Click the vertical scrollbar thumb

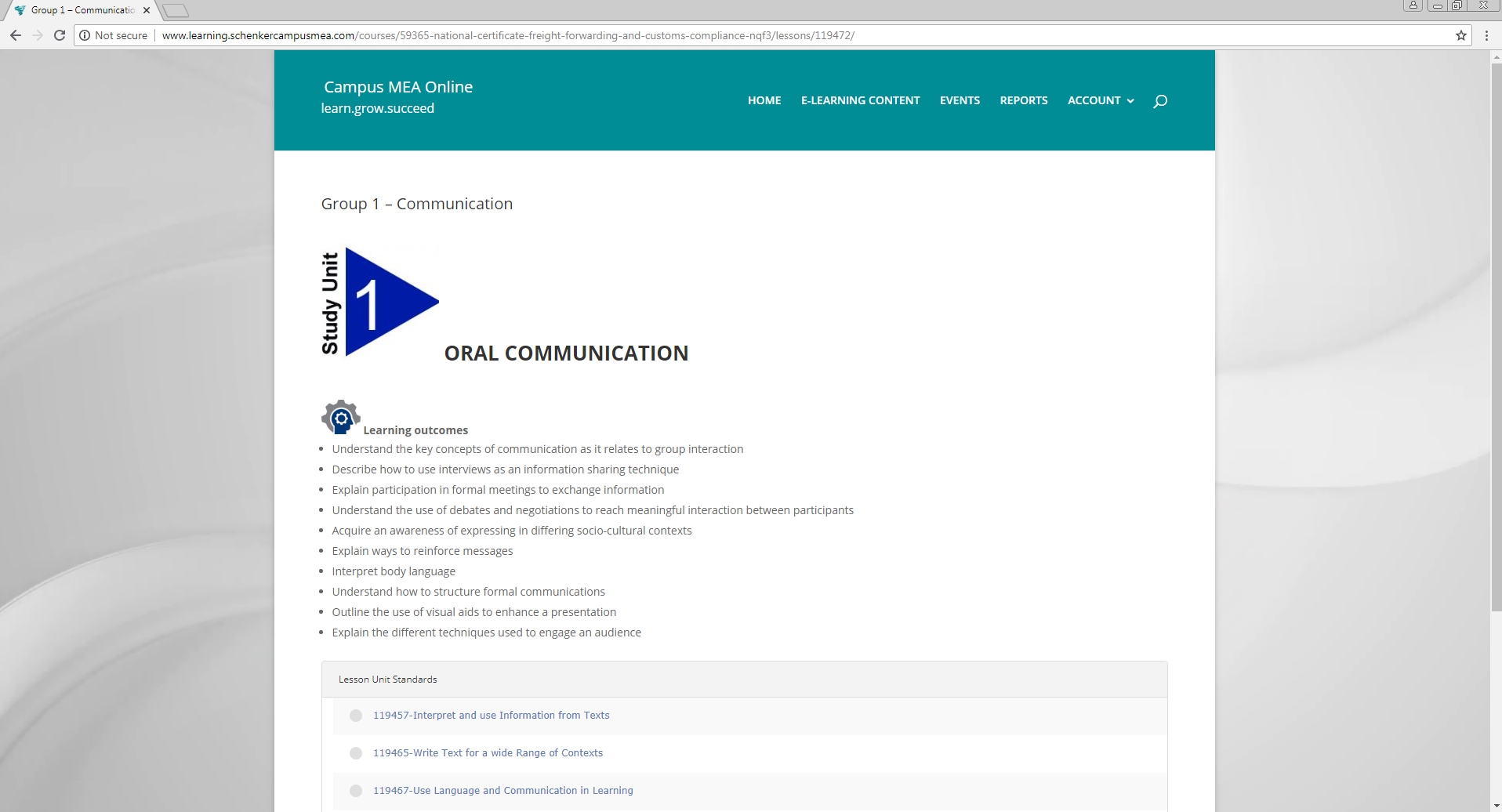click(x=1496, y=337)
